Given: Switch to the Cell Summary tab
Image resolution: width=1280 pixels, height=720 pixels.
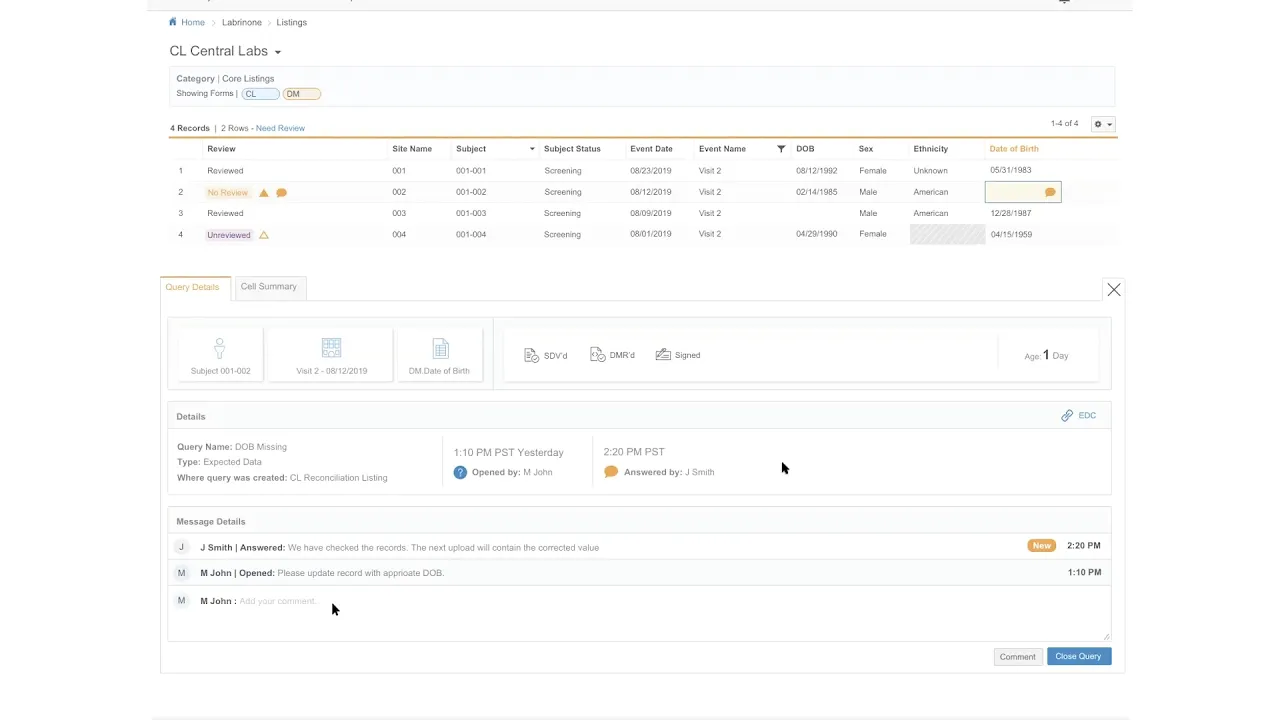Looking at the screenshot, I should (x=268, y=287).
